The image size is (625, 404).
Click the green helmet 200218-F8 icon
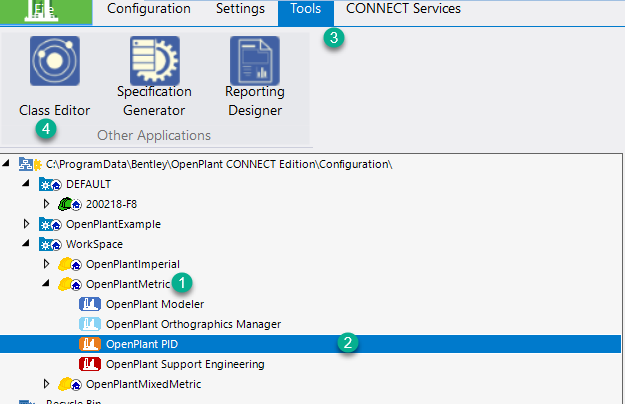[x=70, y=204]
